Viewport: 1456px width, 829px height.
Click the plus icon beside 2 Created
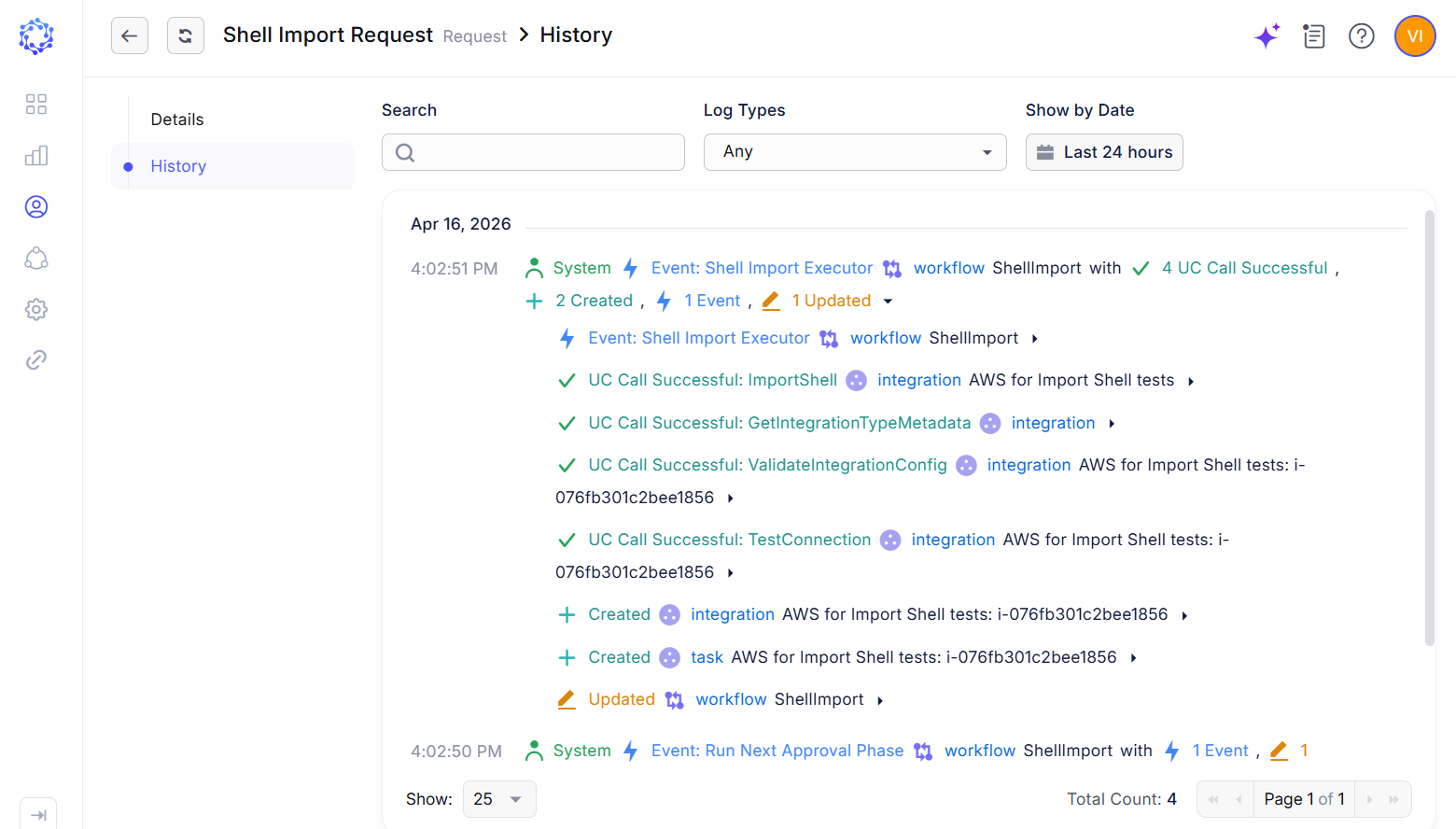[534, 301]
